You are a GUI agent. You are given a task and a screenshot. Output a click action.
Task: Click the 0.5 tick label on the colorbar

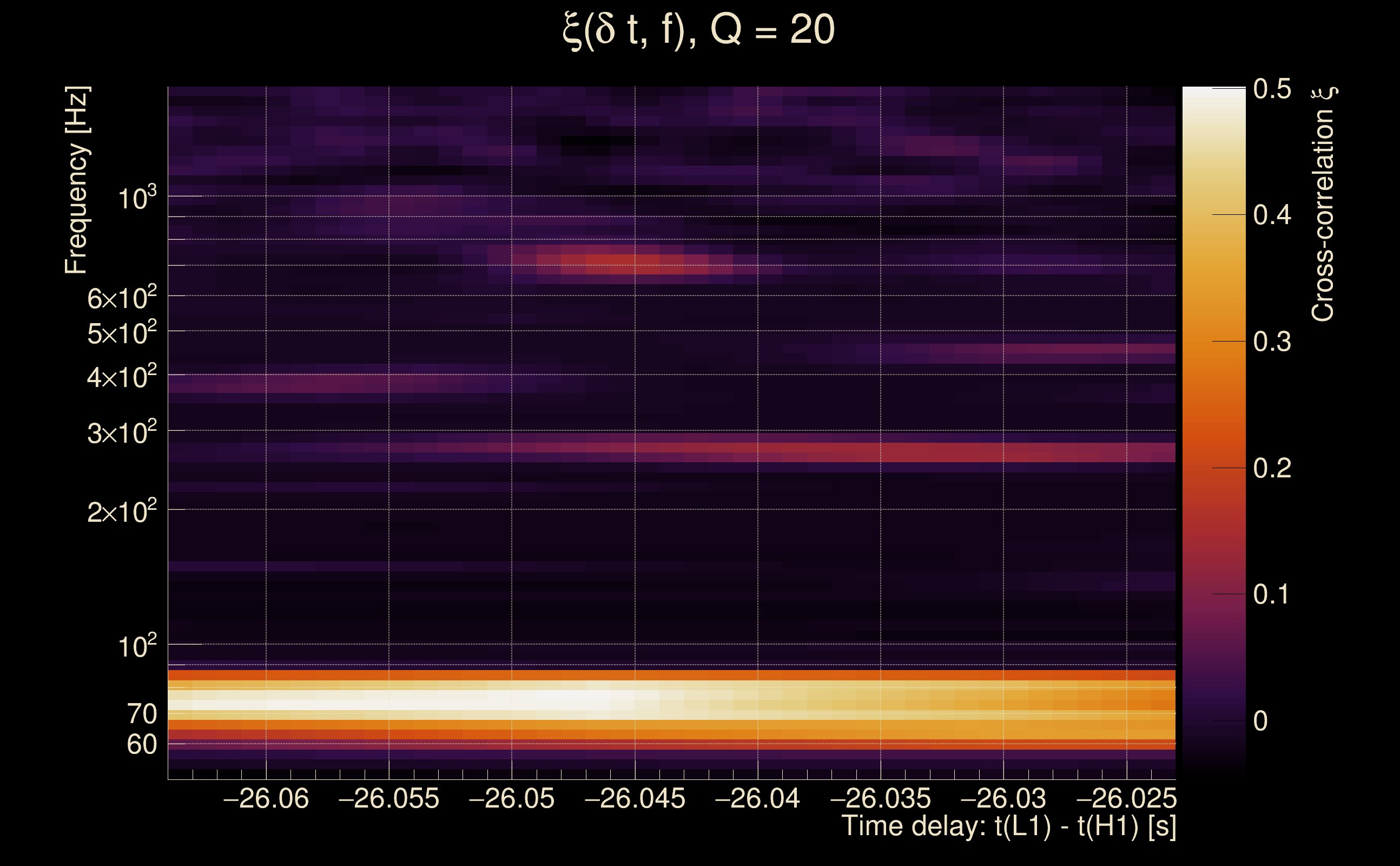click(x=1272, y=89)
